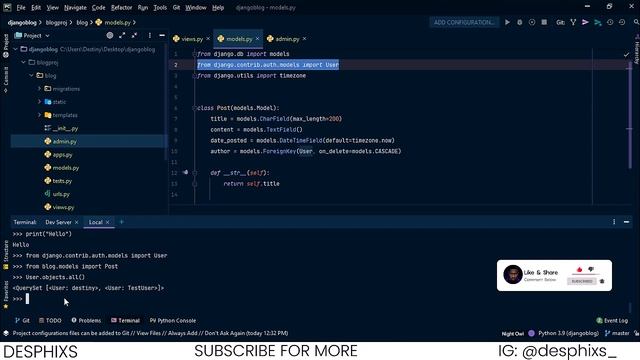Image resolution: width=640 pixels, height=360 pixels.
Task: Click Python 3.9 interpreter in status bar
Action: pos(568,333)
